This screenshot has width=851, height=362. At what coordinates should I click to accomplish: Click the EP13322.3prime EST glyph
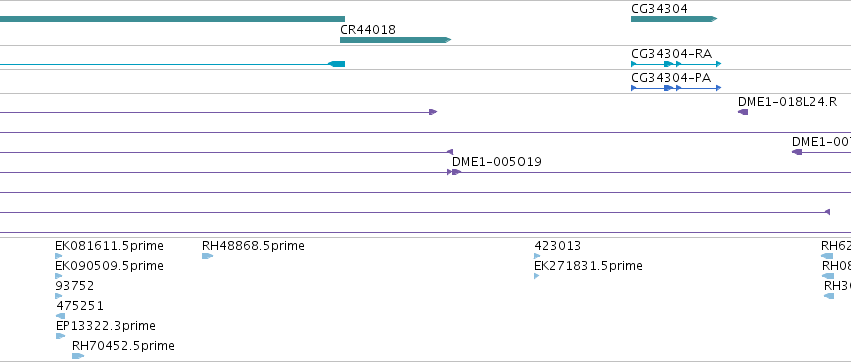point(60,336)
